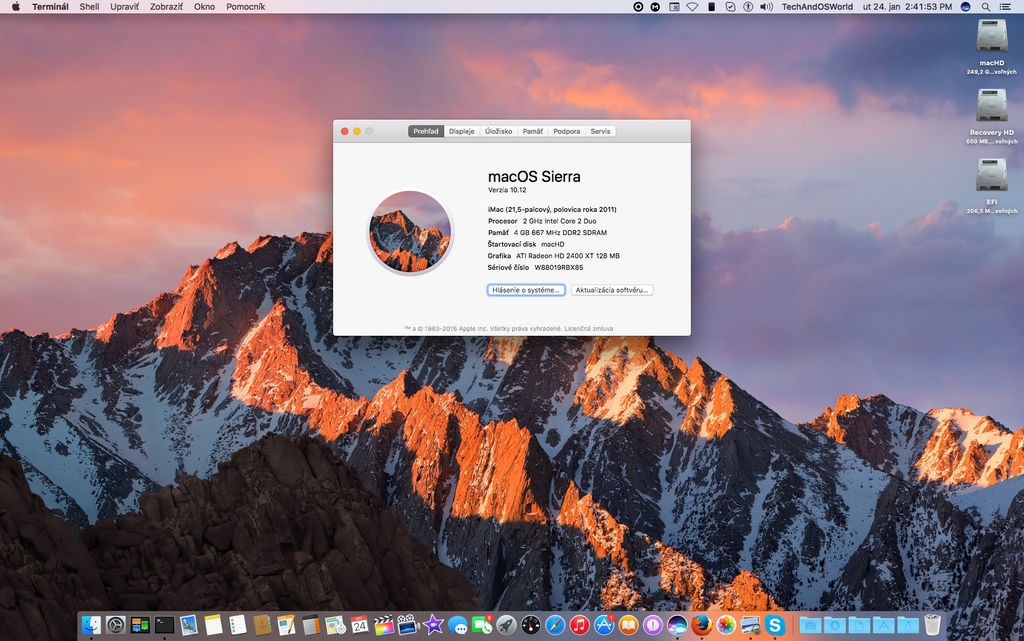Launch Siri from the Dock
Image resolution: width=1024 pixels, height=641 pixels.
677,625
